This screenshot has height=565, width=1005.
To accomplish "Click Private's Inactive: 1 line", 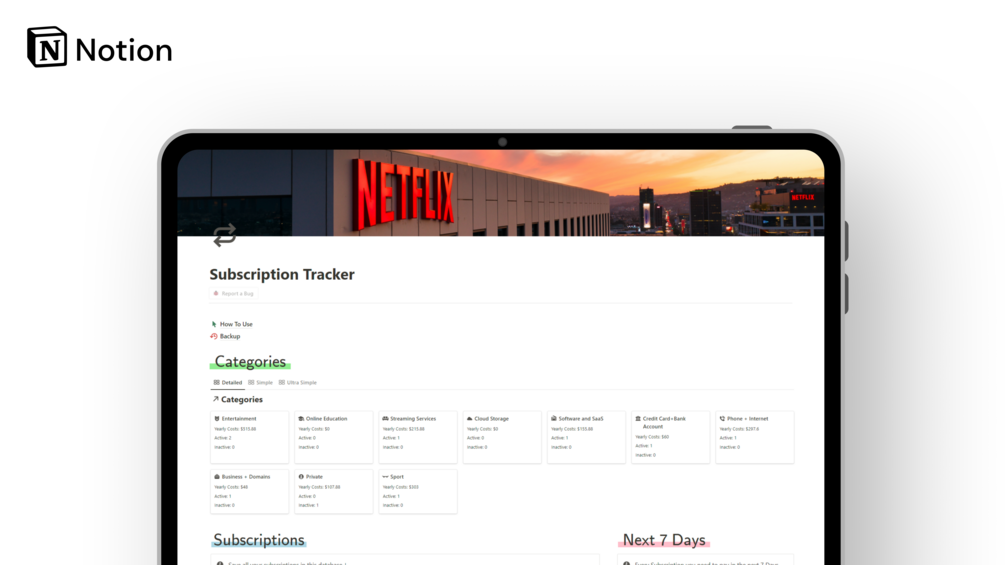I will click(308, 505).
